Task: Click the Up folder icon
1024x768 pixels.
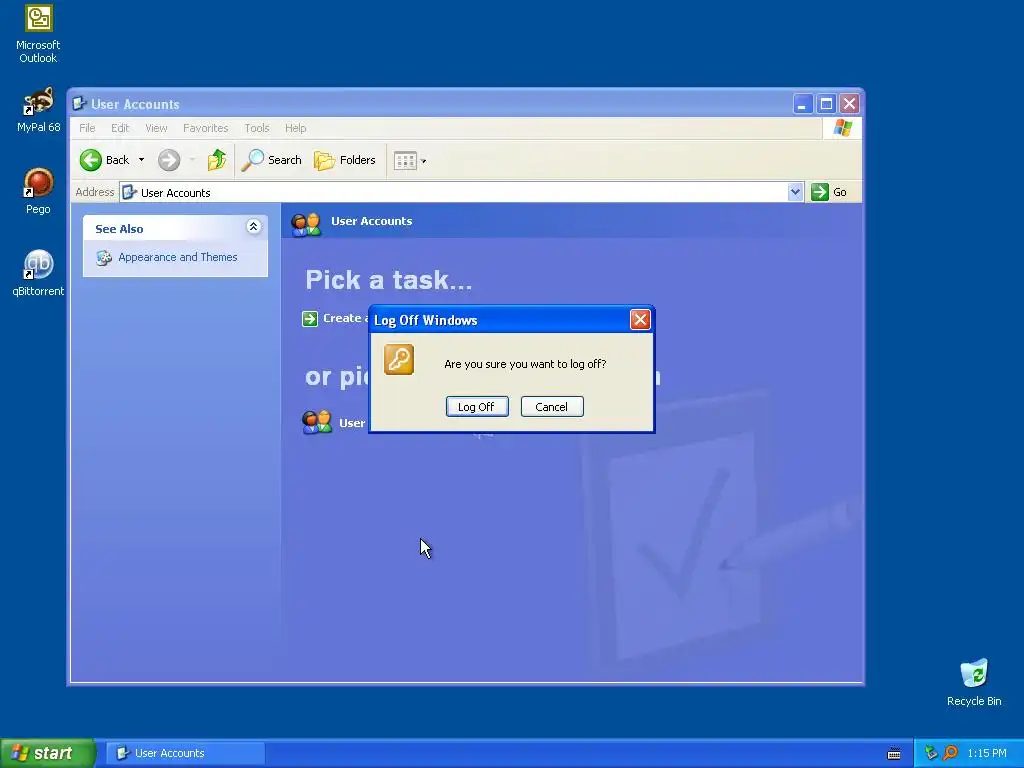Action: point(217,160)
